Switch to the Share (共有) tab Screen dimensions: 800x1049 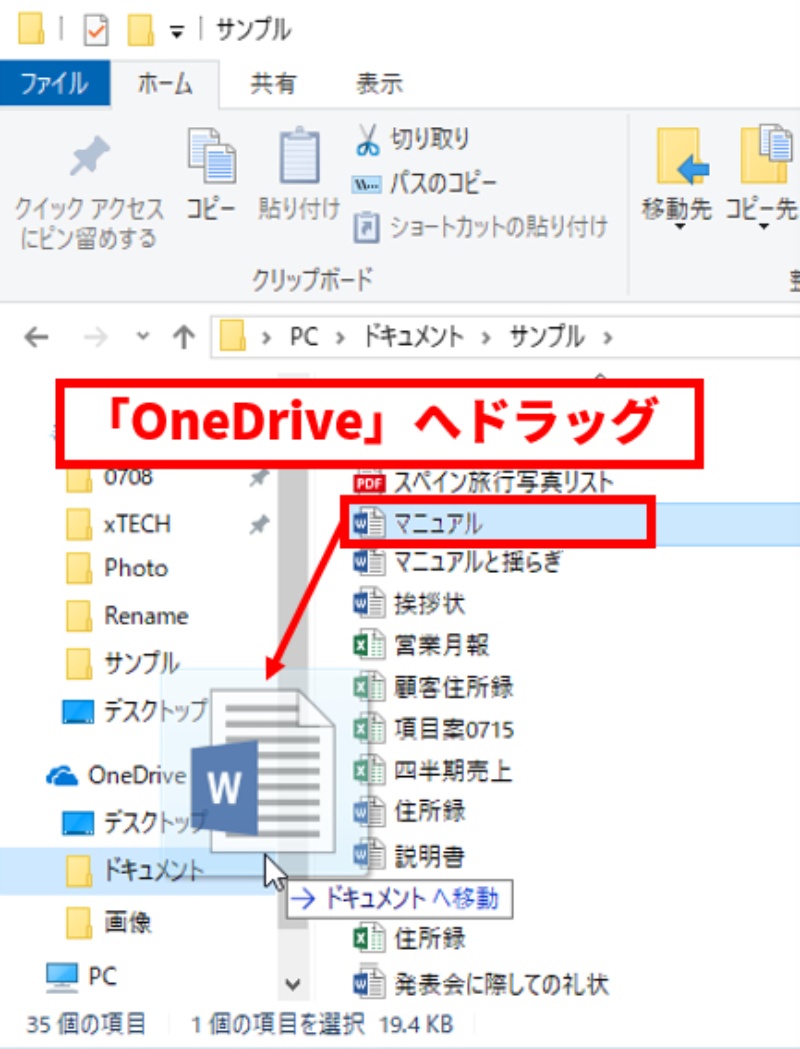(272, 84)
